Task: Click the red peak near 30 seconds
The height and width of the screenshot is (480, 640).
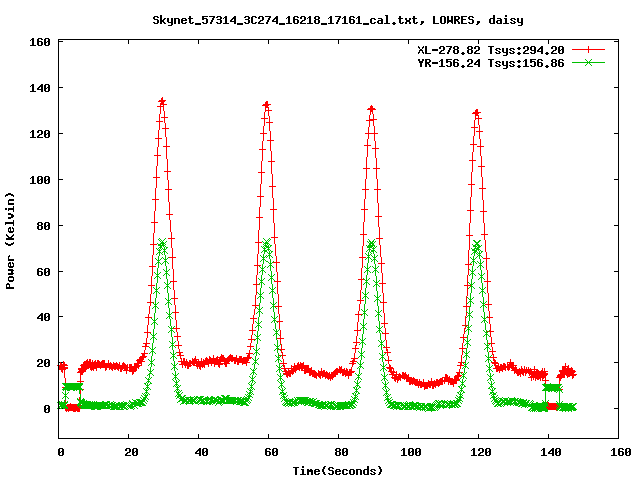Action: click(162, 101)
